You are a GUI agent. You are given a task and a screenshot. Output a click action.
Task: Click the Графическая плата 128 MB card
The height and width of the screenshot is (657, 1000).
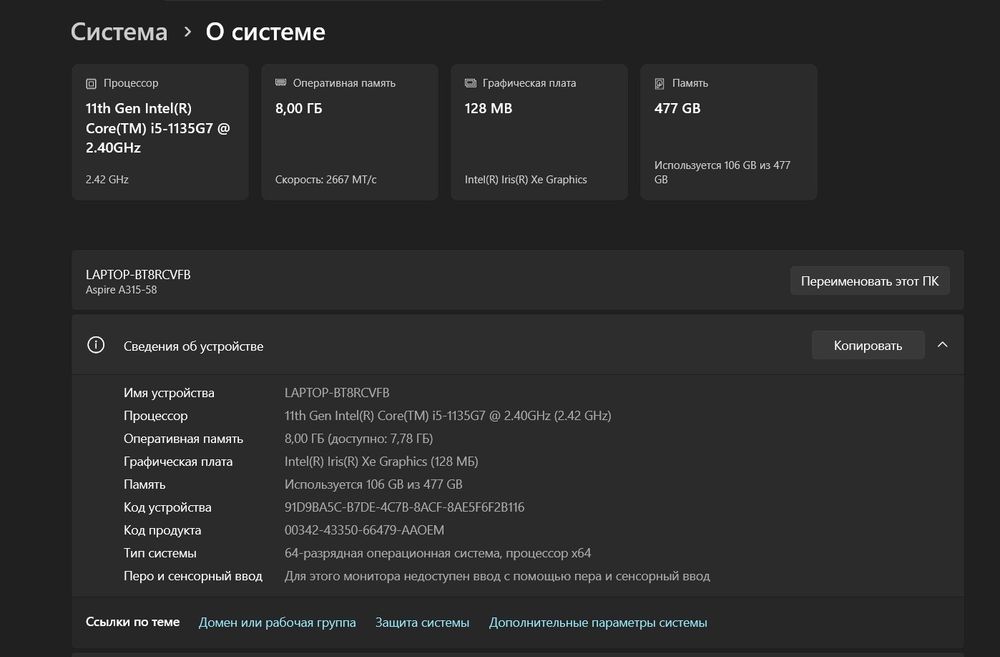click(539, 132)
